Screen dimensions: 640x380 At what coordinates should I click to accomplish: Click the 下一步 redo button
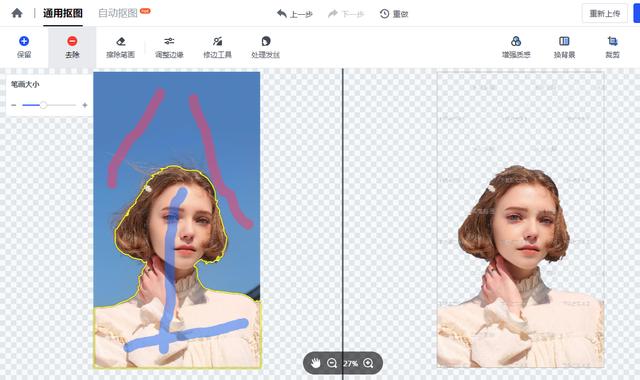tap(346, 14)
